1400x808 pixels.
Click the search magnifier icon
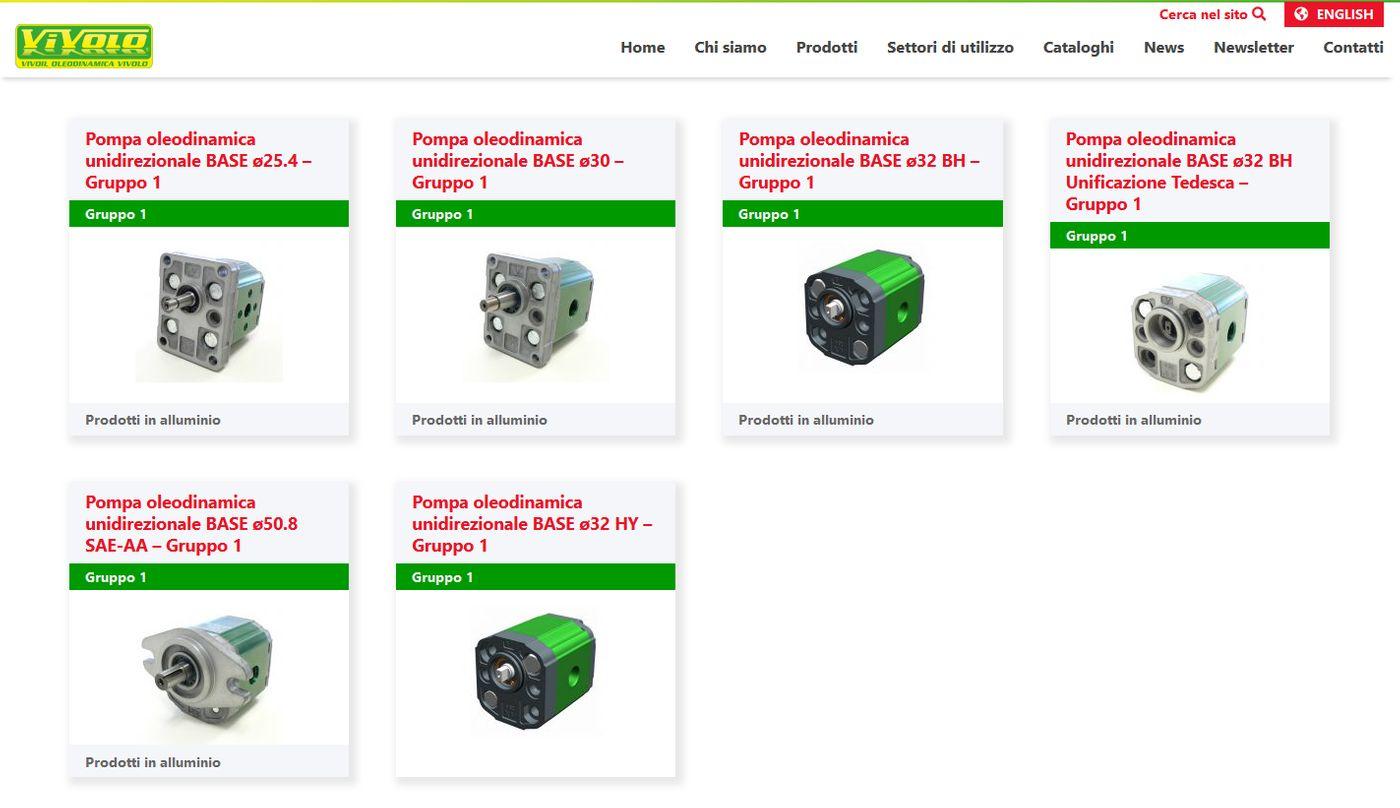(x=1259, y=14)
